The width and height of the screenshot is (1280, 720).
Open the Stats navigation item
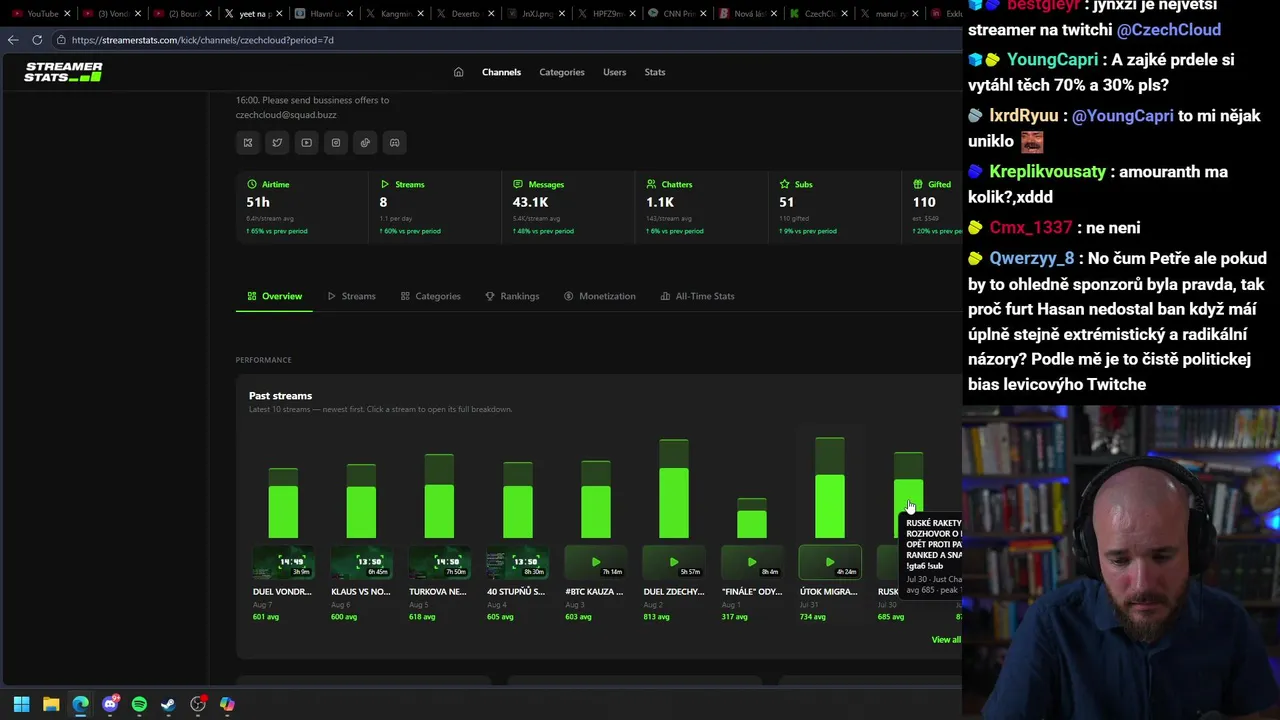click(x=655, y=72)
